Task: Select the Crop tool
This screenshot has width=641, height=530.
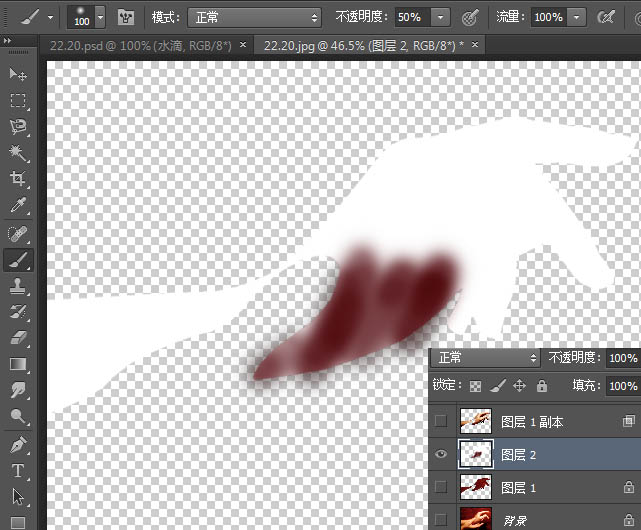Action: 18,179
